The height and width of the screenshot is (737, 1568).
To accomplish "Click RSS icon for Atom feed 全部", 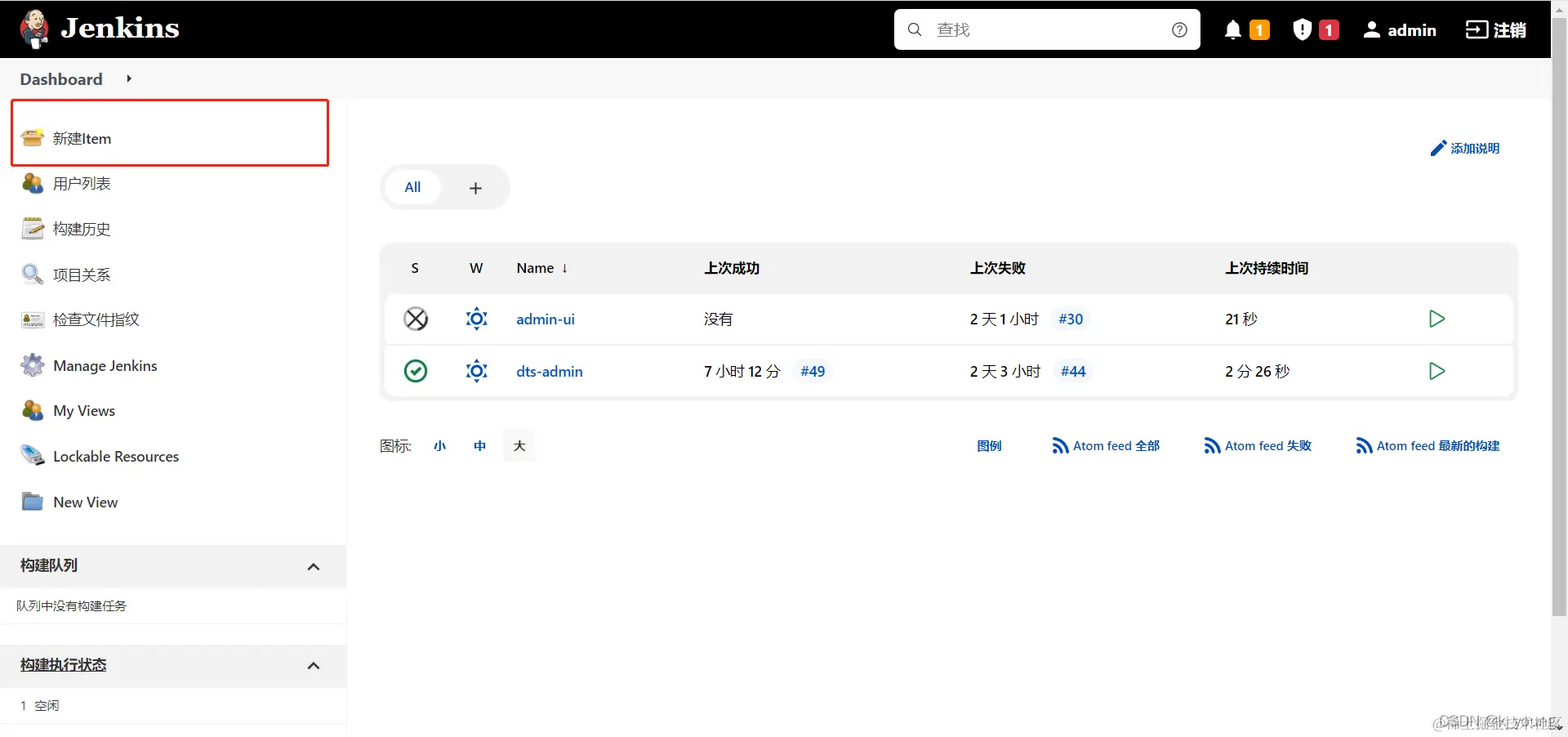I will pos(1060,446).
